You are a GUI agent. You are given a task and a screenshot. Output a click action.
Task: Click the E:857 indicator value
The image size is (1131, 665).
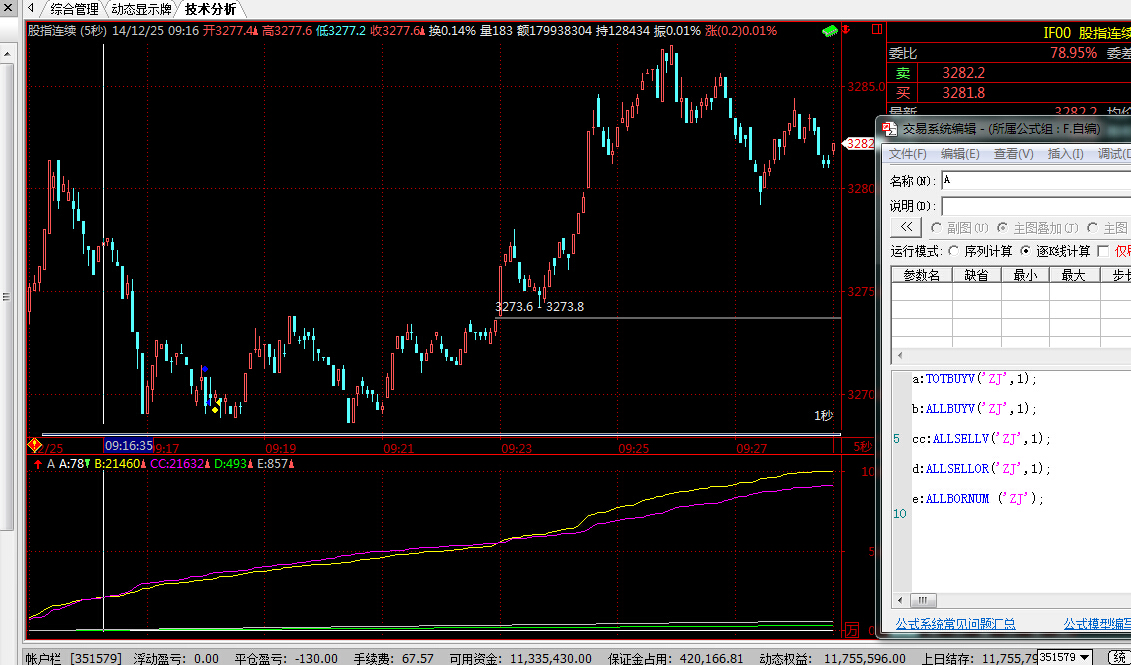pos(272,464)
